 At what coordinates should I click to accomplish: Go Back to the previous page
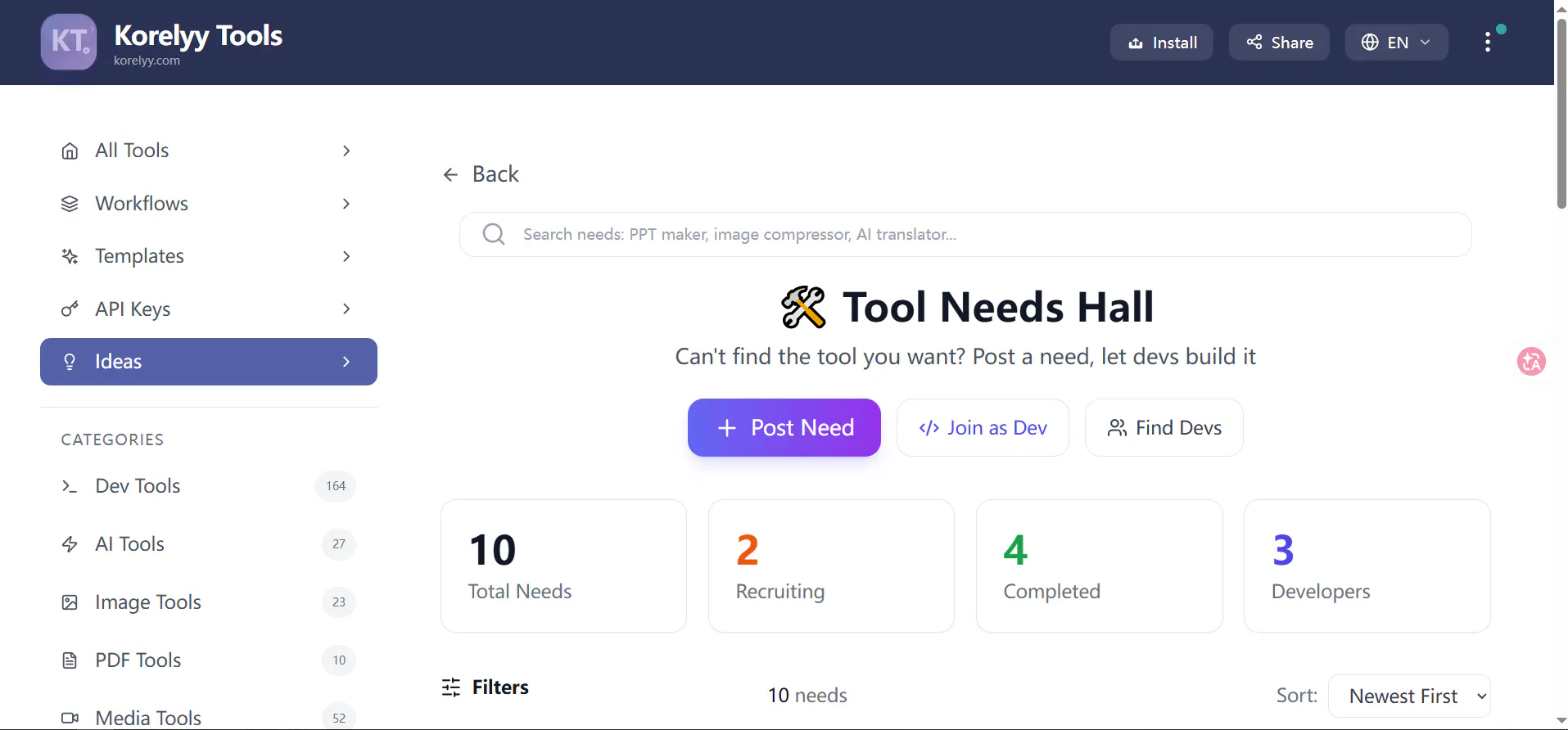tap(481, 174)
